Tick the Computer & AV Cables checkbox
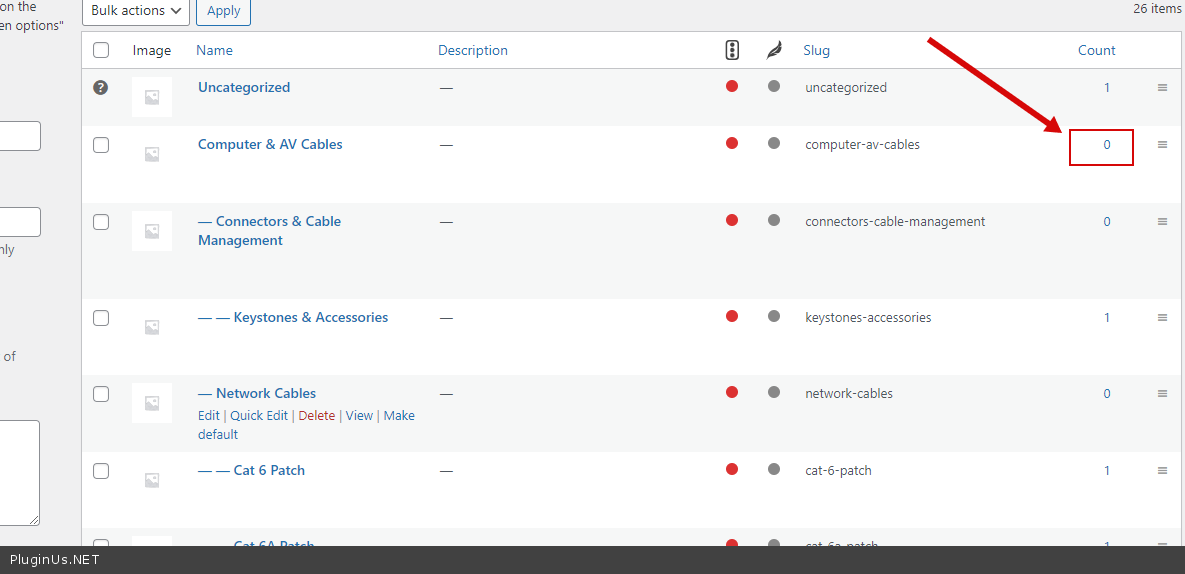Screen dimensions: 1185x574 pos(101,145)
